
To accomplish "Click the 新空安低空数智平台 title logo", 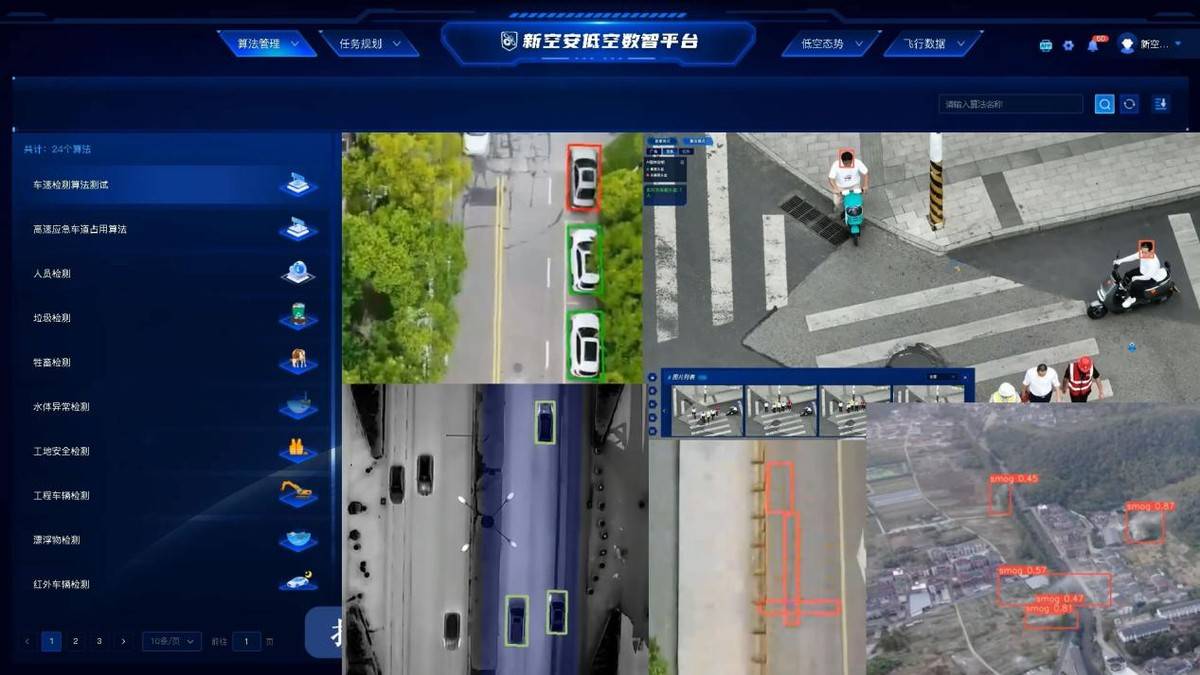I will click(x=599, y=41).
